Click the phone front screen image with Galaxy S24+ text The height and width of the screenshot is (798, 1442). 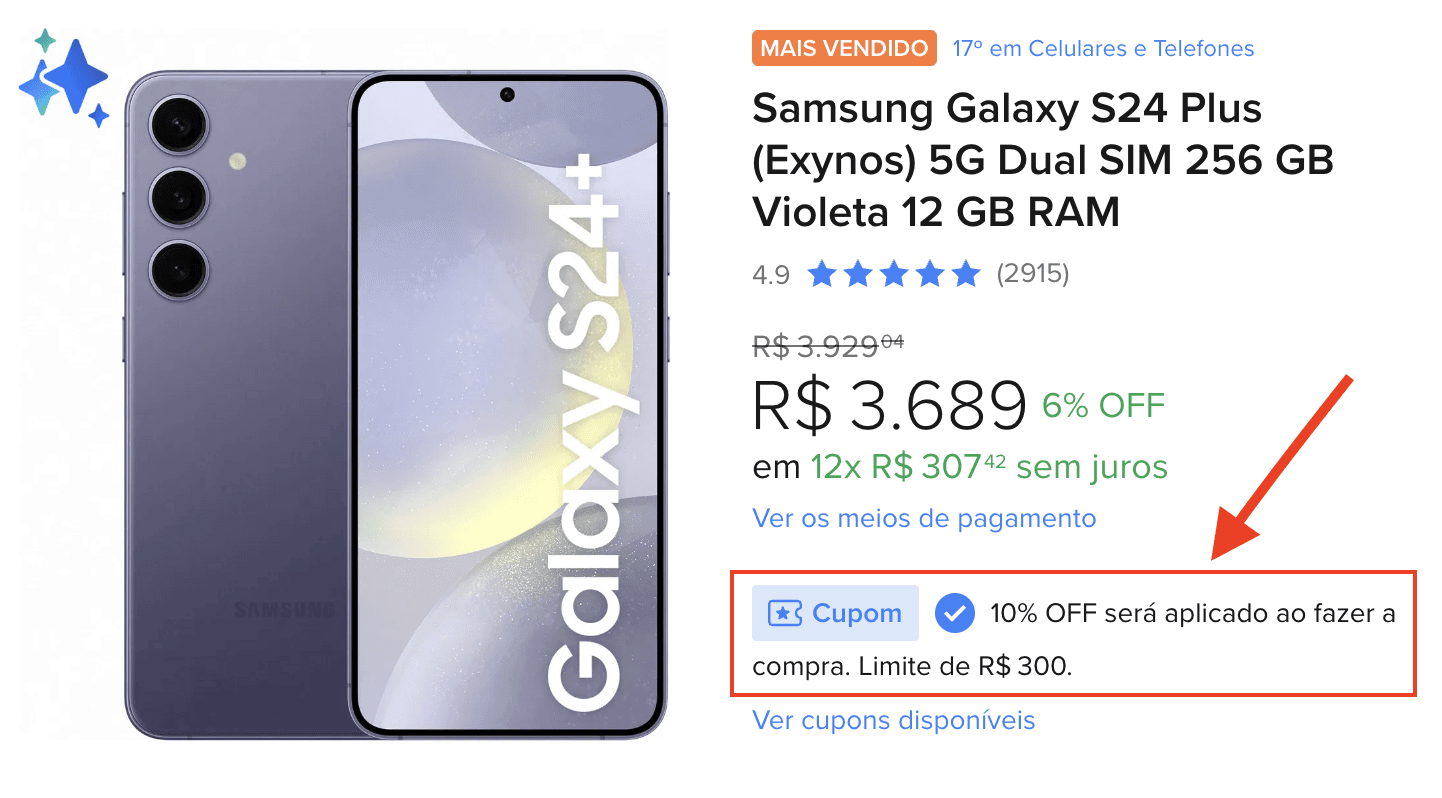point(507,405)
